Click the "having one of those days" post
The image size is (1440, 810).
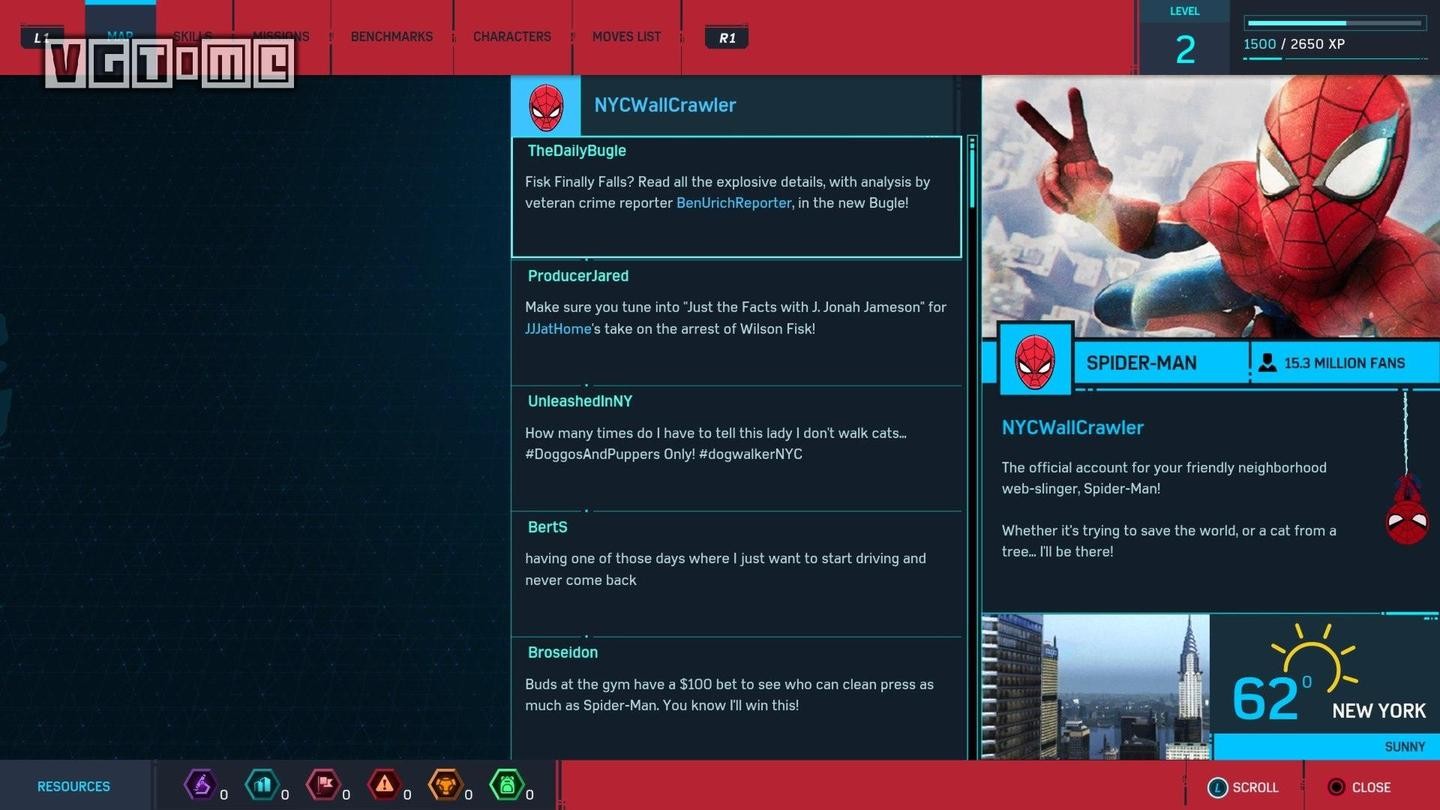726,569
